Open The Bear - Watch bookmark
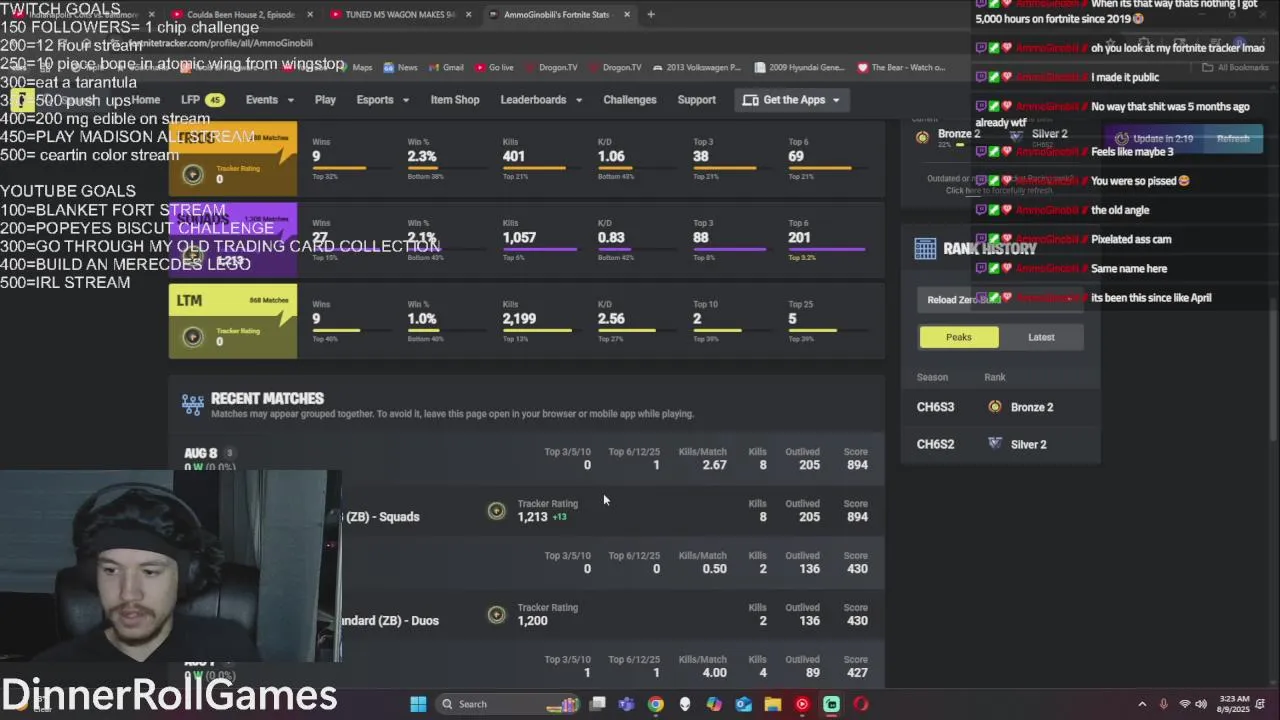 pyautogui.click(x=901, y=67)
